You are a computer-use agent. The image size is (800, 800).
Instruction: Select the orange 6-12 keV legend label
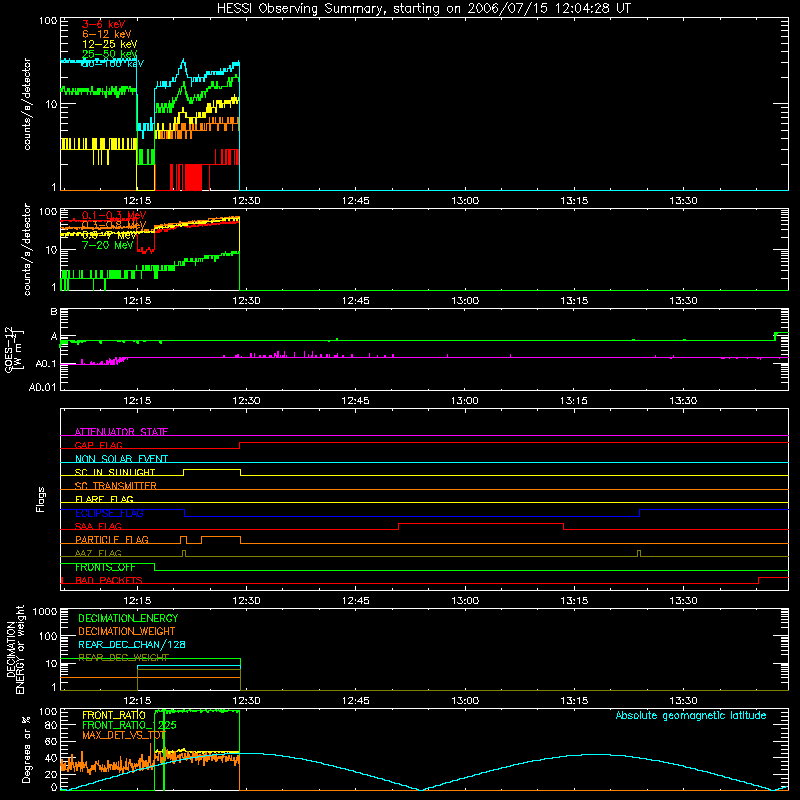[107, 34]
